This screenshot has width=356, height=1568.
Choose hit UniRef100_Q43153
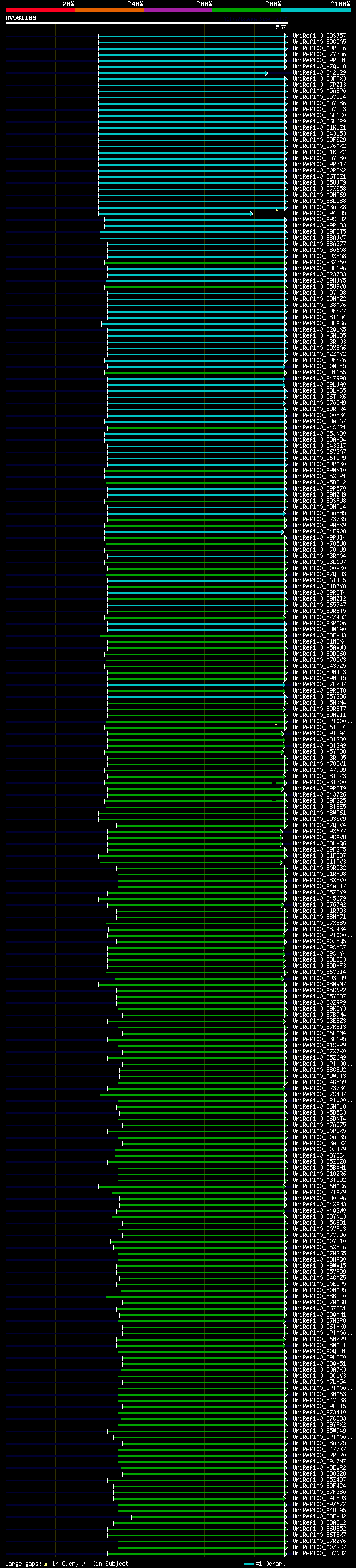(x=319, y=134)
